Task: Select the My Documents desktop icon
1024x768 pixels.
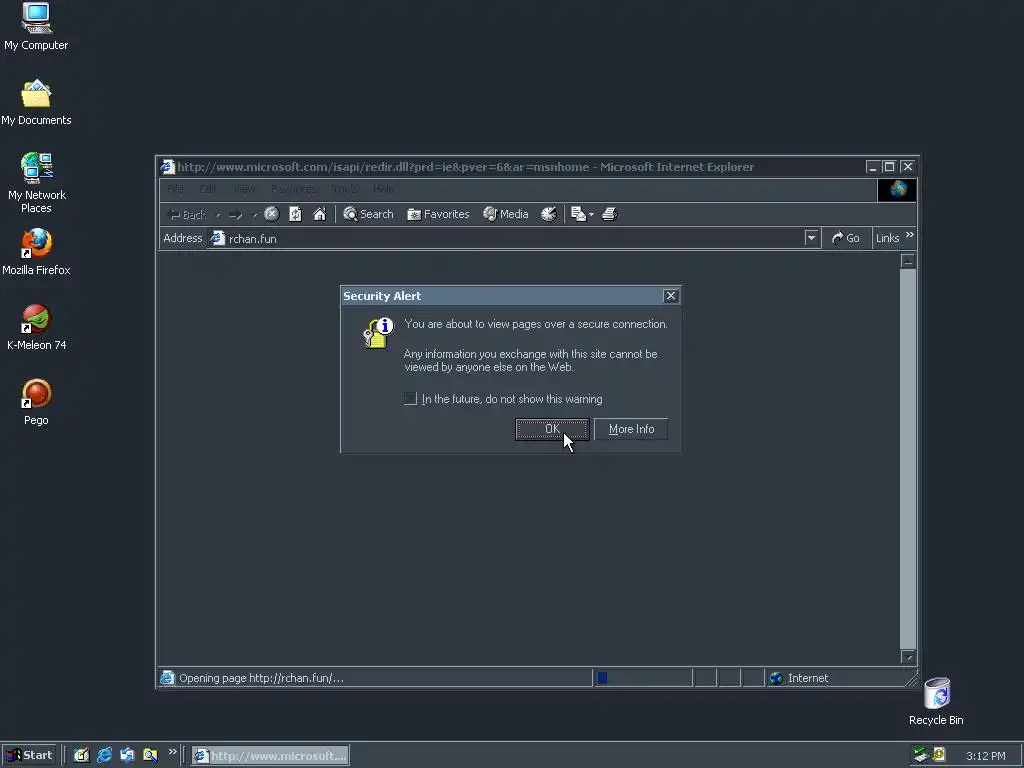Action: 36,103
